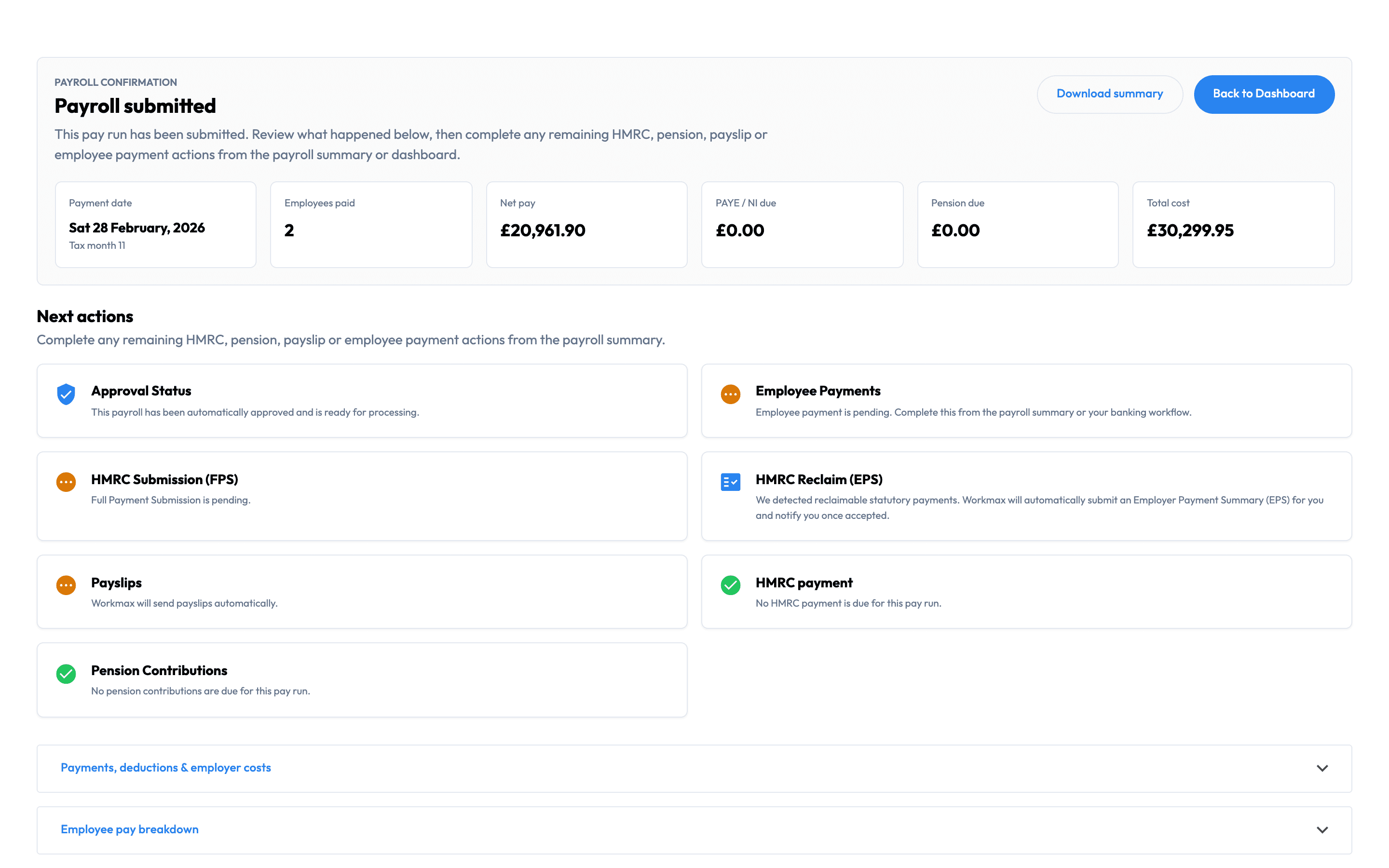Select the Employee Payments heading
The image size is (1389, 868).
click(818, 391)
